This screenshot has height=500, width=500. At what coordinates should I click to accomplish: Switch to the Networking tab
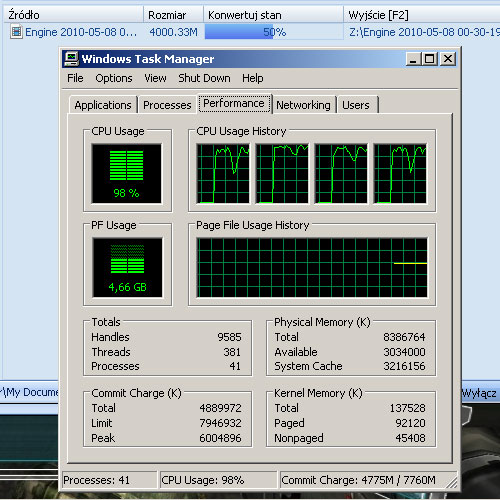(x=303, y=105)
